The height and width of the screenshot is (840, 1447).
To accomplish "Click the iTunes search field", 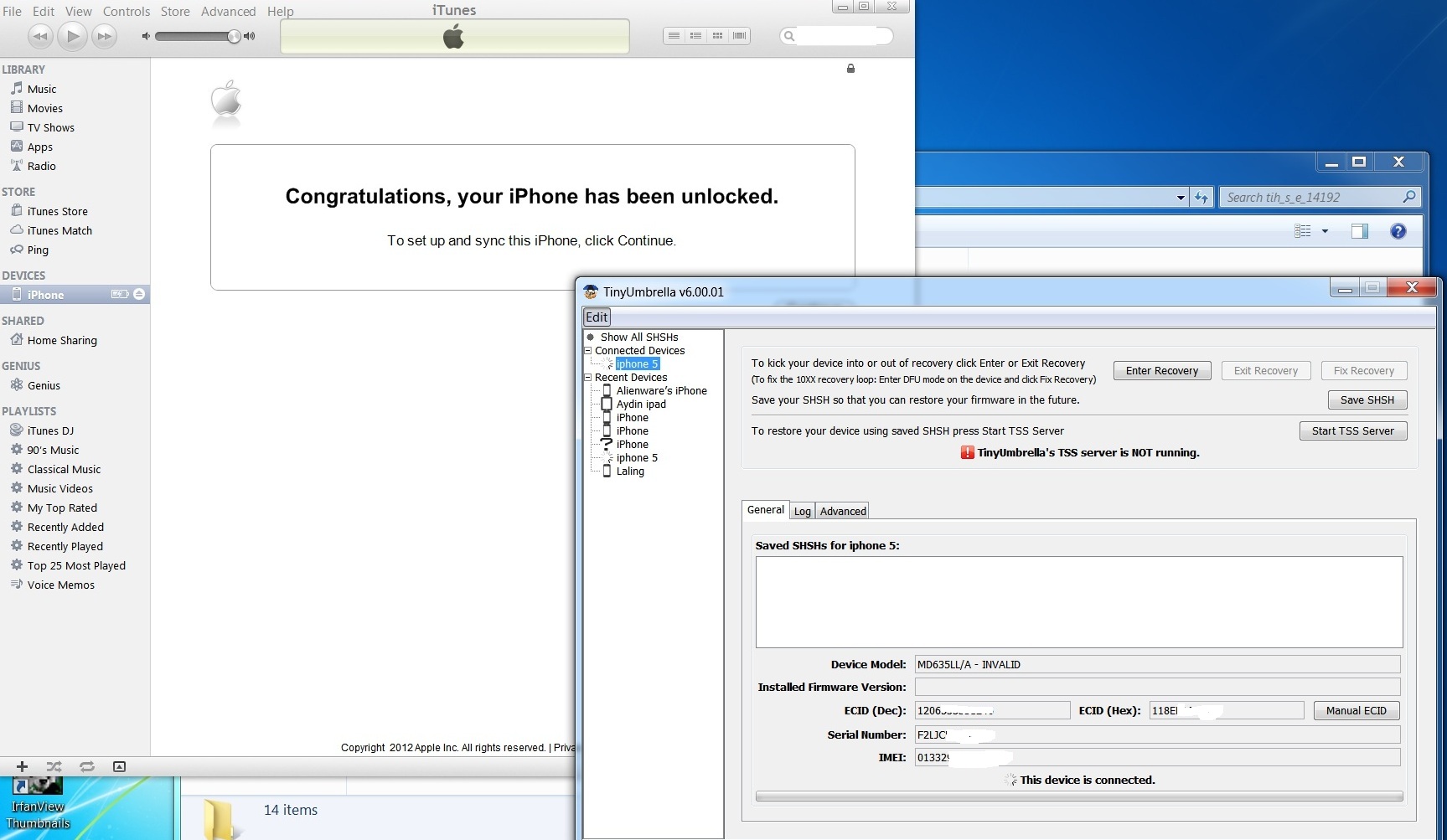I will coord(836,36).
